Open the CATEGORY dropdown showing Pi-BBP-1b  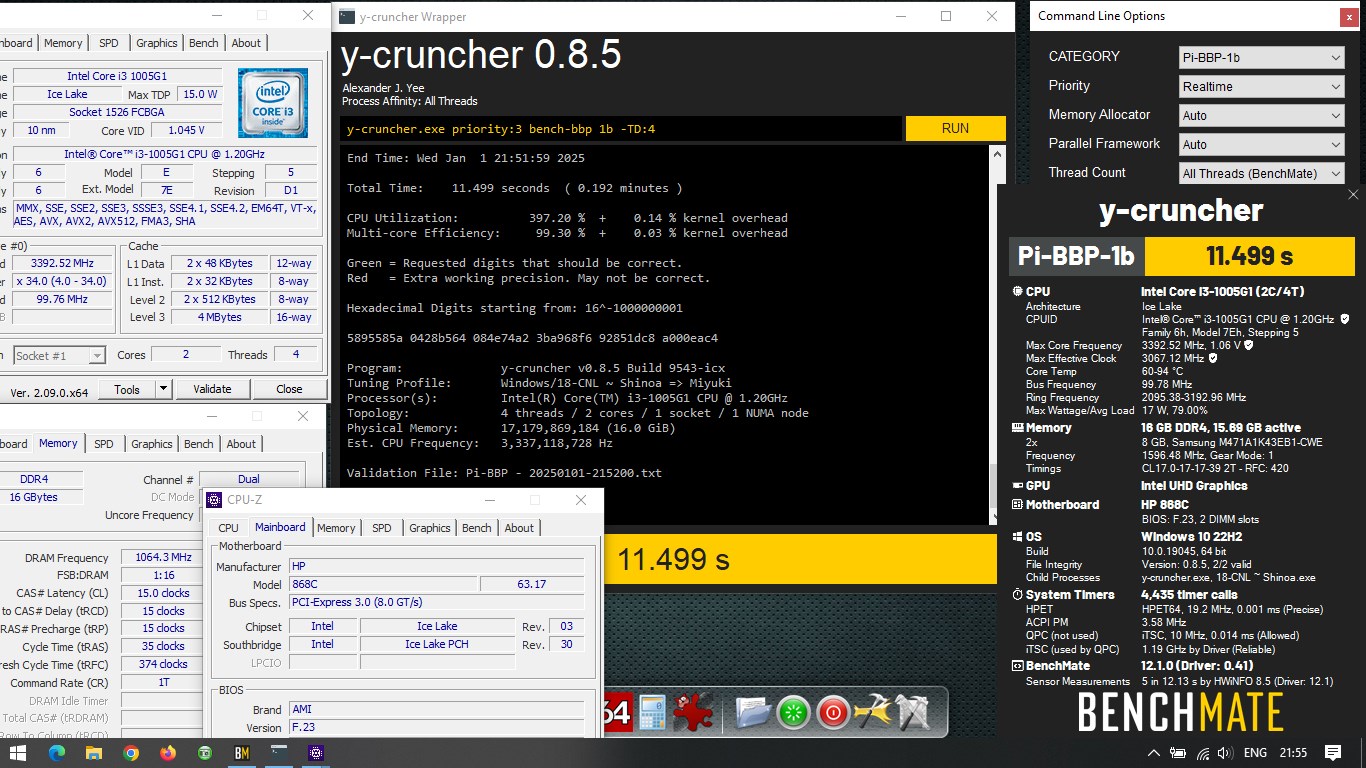pos(1262,58)
